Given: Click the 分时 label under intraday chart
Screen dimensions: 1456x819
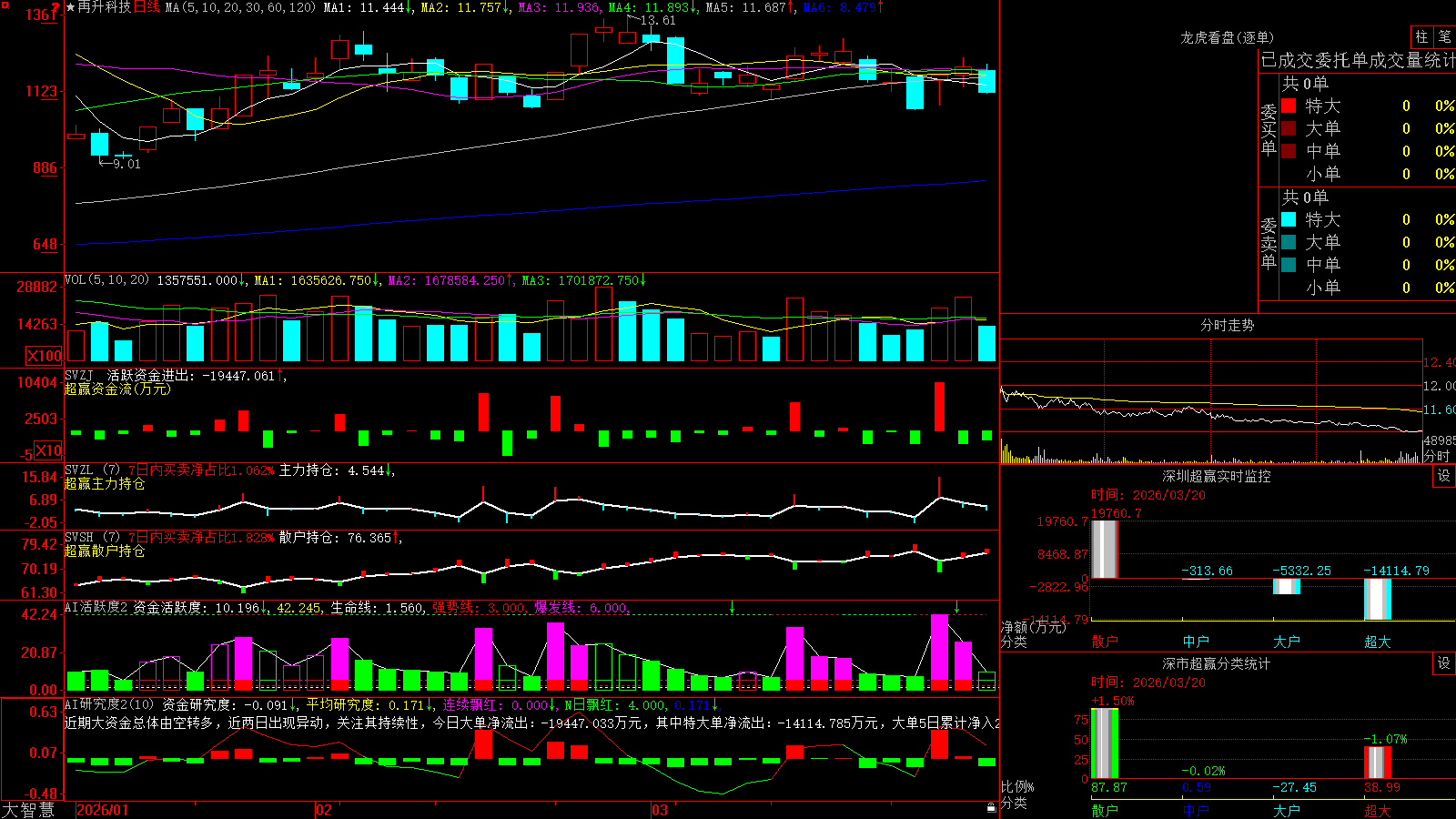Looking at the screenshot, I should (1437, 456).
